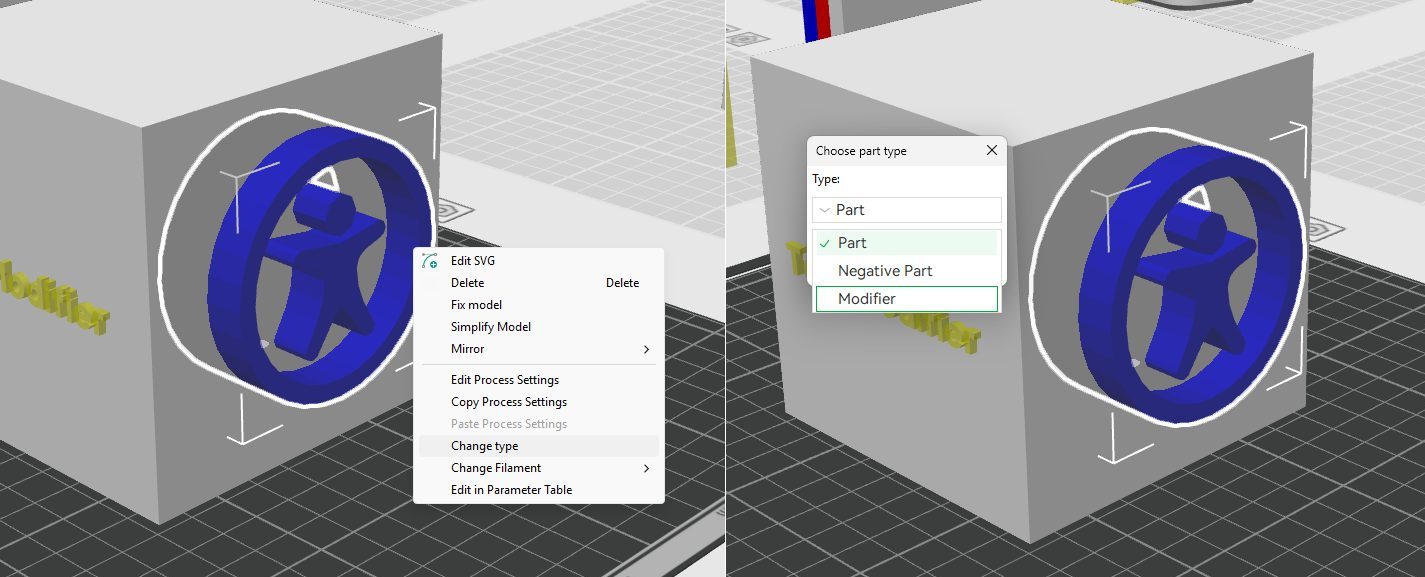Image resolution: width=1425 pixels, height=577 pixels.
Task: Open Edit in Parameter Table
Action: pos(511,490)
